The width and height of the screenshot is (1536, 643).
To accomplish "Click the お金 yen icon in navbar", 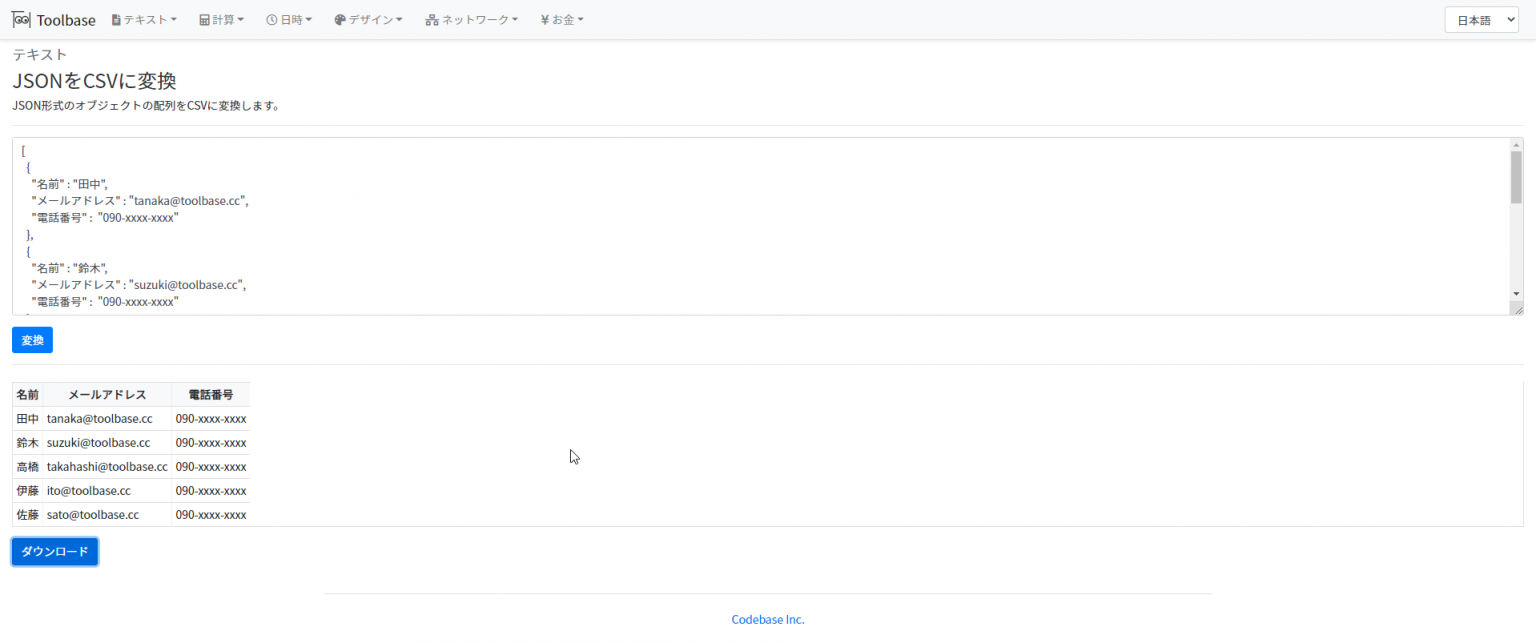I will coord(544,20).
